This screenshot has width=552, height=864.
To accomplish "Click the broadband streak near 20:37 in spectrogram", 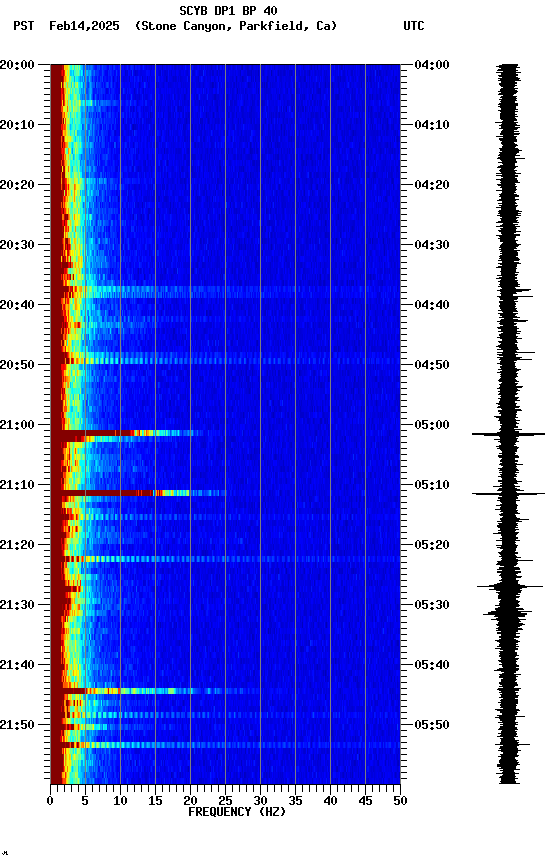I will (x=225, y=289).
